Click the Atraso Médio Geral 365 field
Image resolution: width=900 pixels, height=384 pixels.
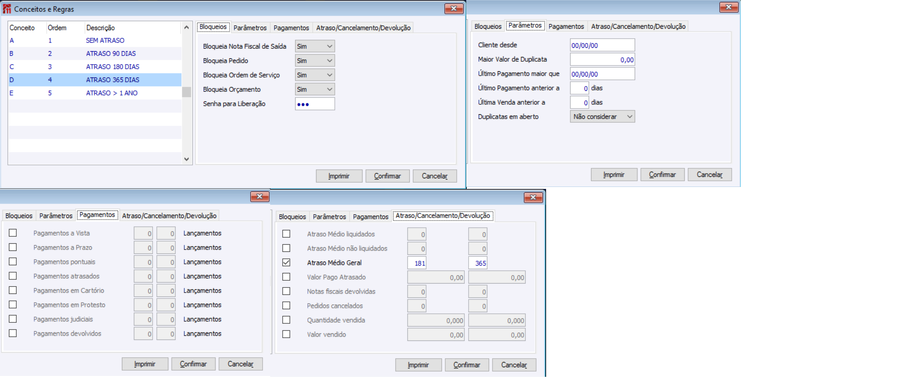click(x=478, y=263)
